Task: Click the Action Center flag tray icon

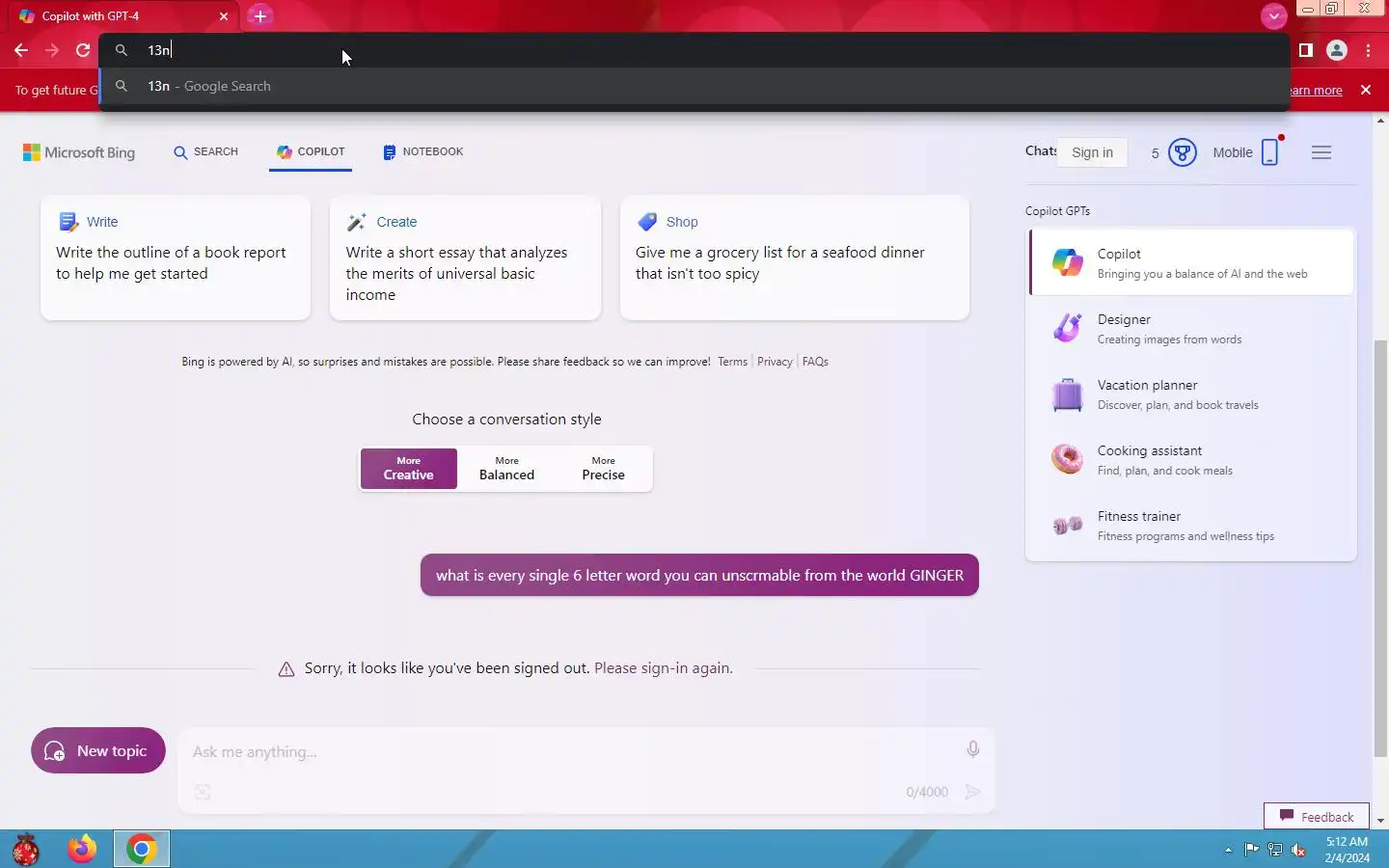Action: (1251, 850)
